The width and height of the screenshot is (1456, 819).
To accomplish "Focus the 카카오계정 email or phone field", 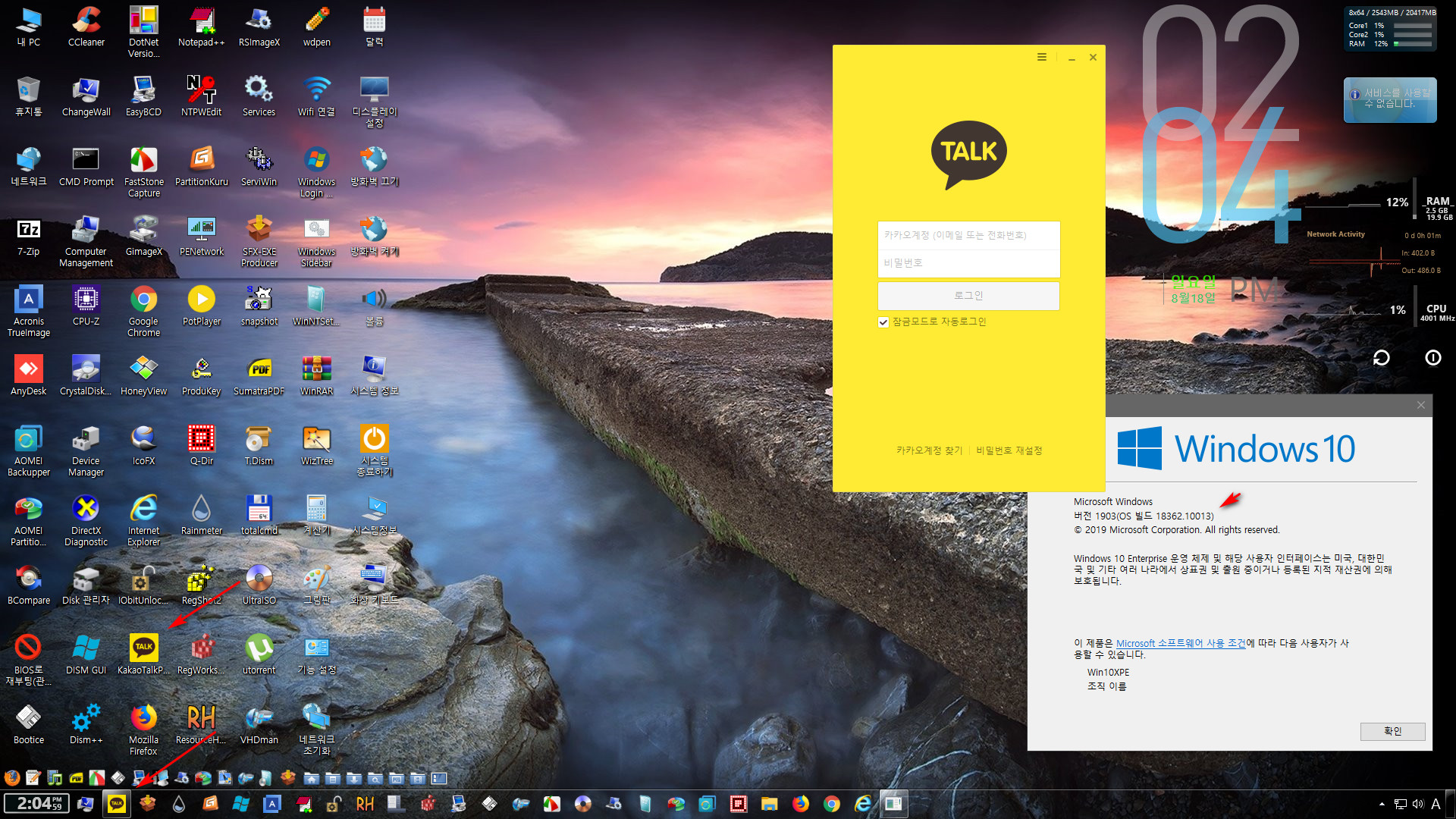I will tap(968, 235).
